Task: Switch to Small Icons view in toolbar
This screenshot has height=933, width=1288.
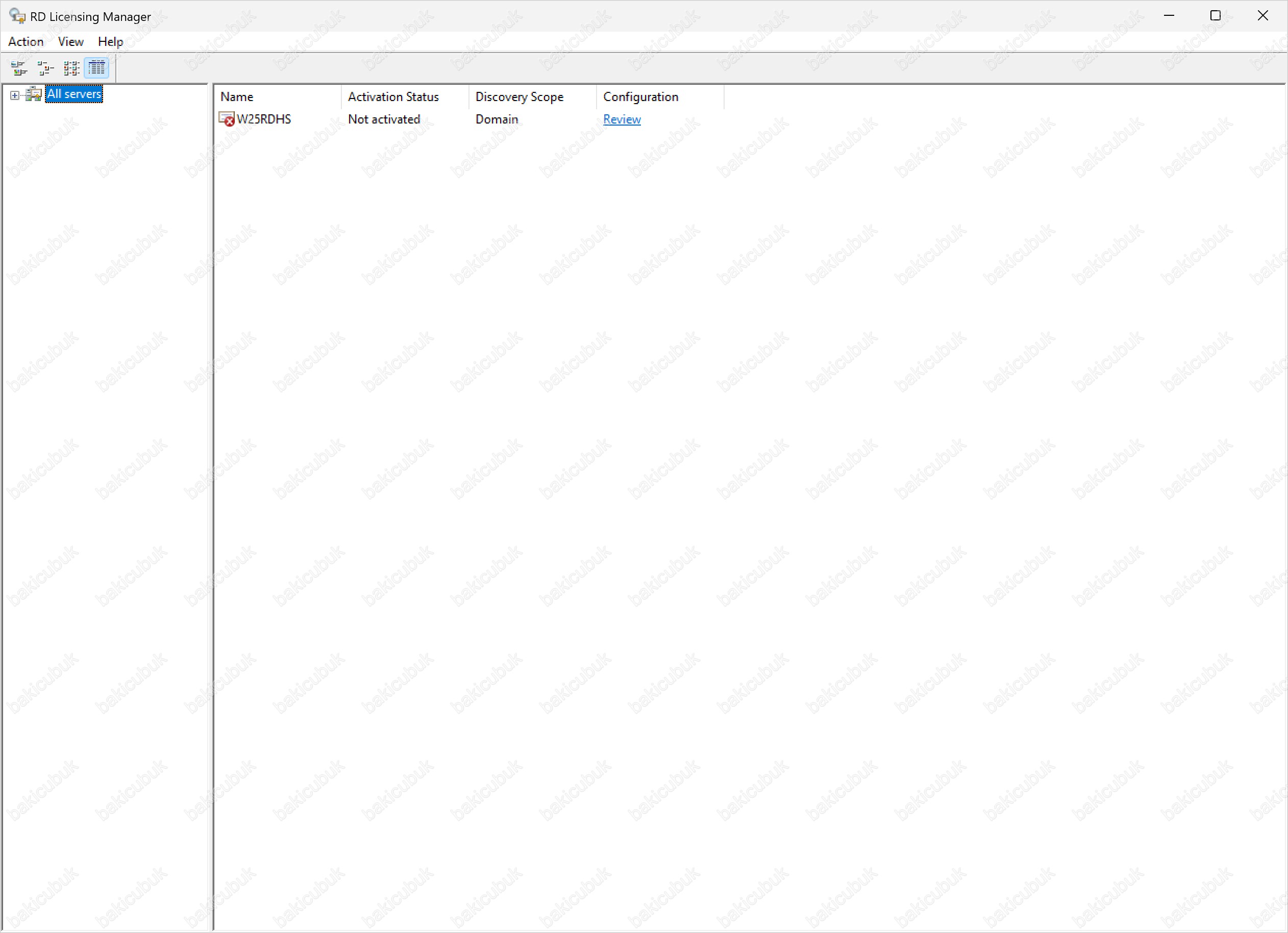Action: (x=45, y=68)
